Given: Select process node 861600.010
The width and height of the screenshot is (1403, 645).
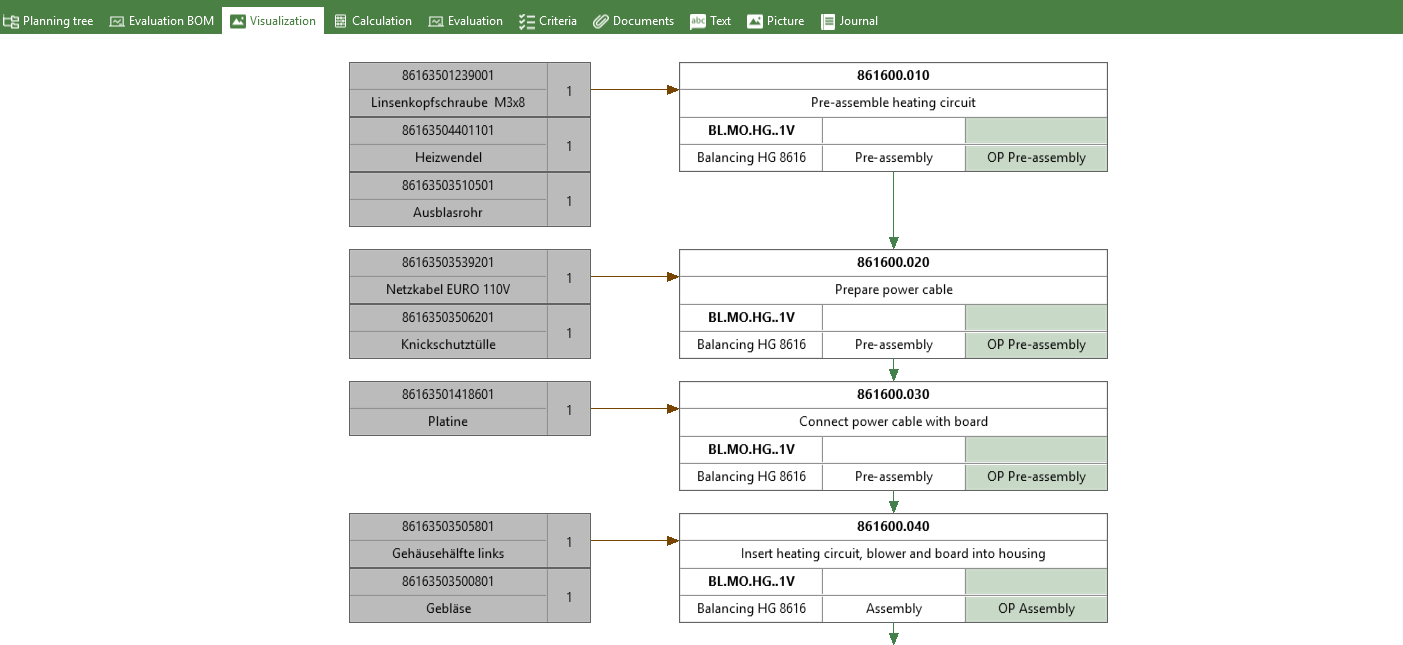Looking at the screenshot, I should point(892,76).
